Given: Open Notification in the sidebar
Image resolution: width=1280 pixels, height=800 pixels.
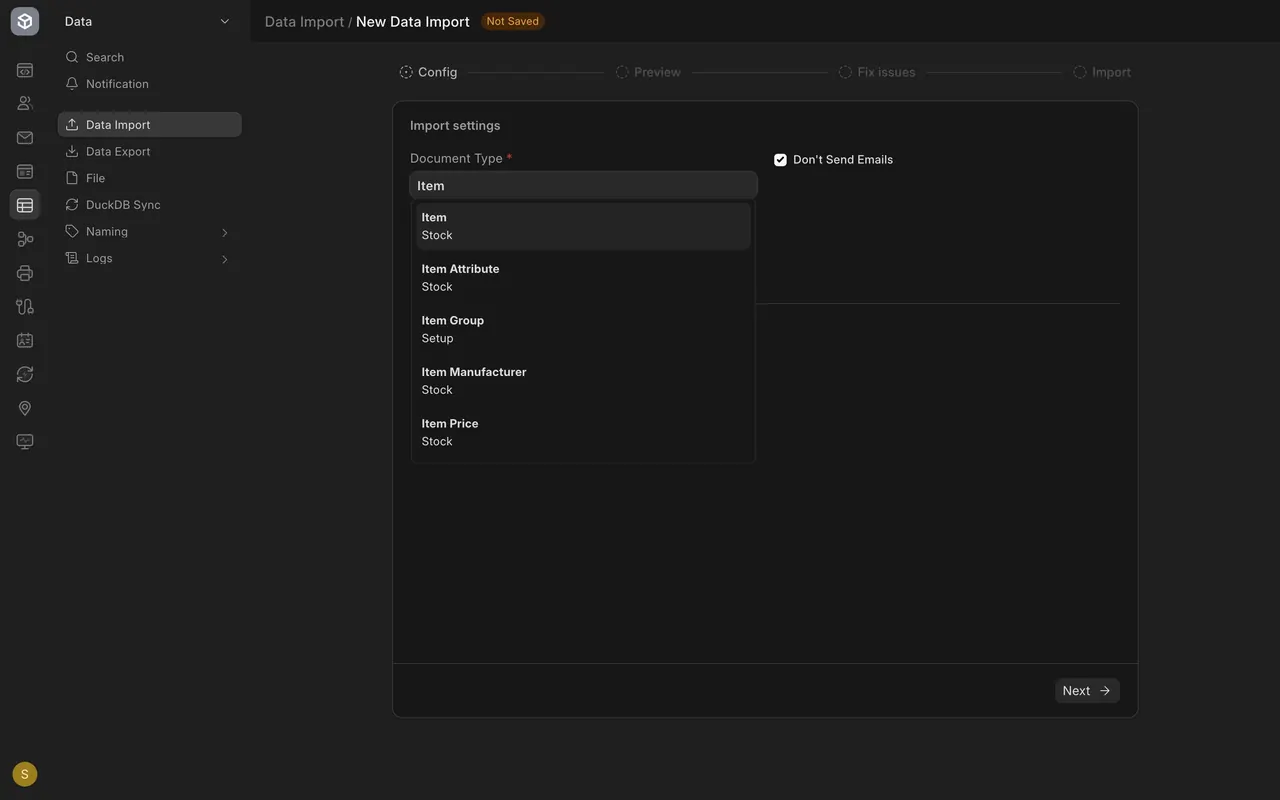Looking at the screenshot, I should coord(149,84).
